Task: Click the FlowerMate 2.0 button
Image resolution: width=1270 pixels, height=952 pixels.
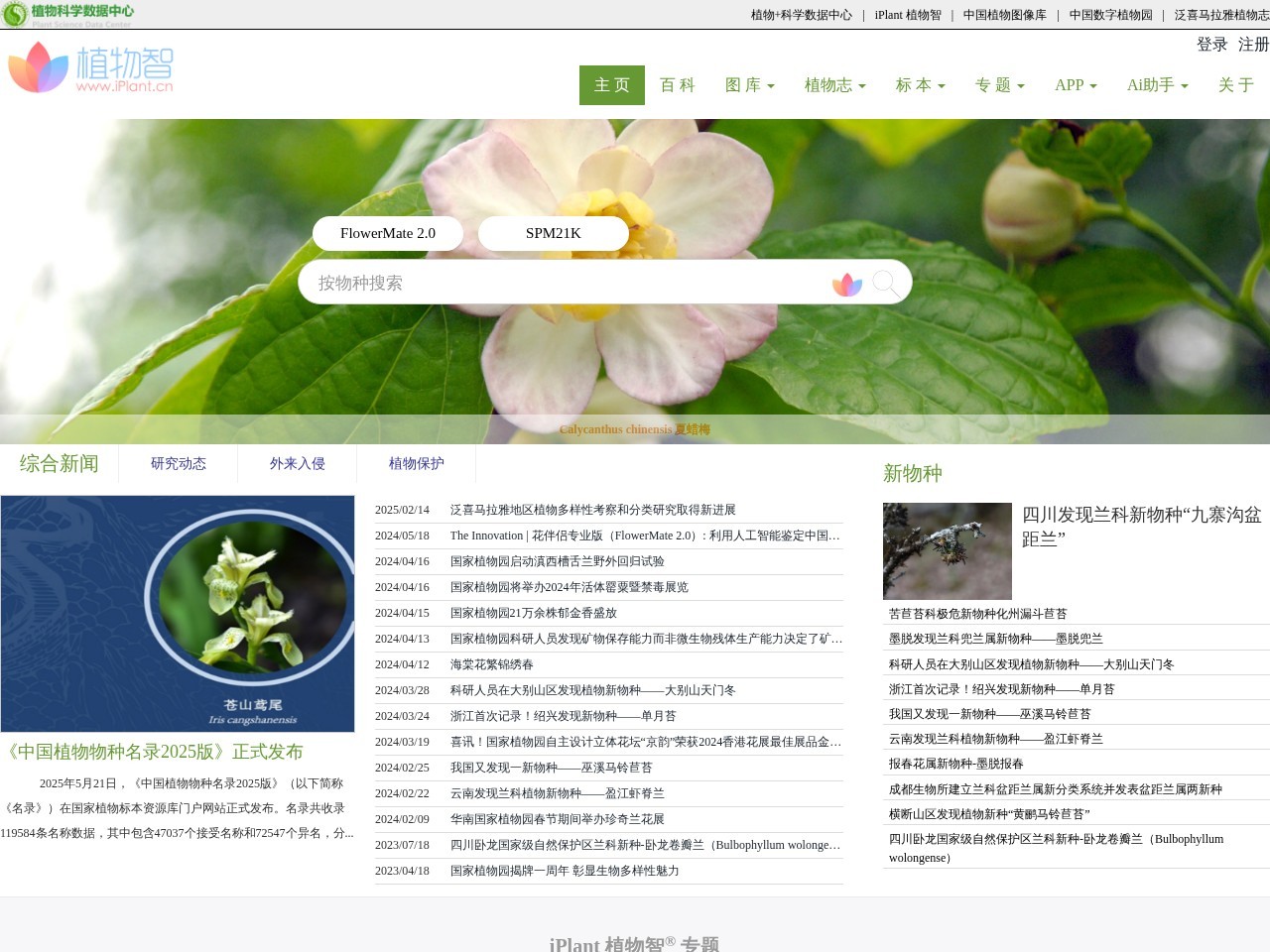Action: tap(388, 233)
